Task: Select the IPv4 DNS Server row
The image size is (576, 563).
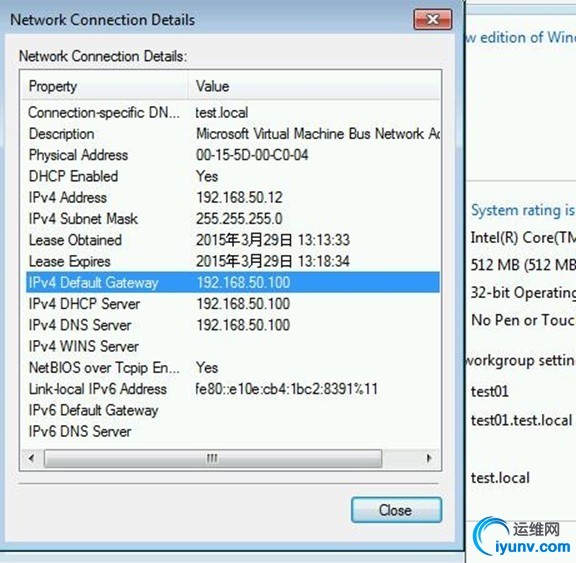Action: 233,325
